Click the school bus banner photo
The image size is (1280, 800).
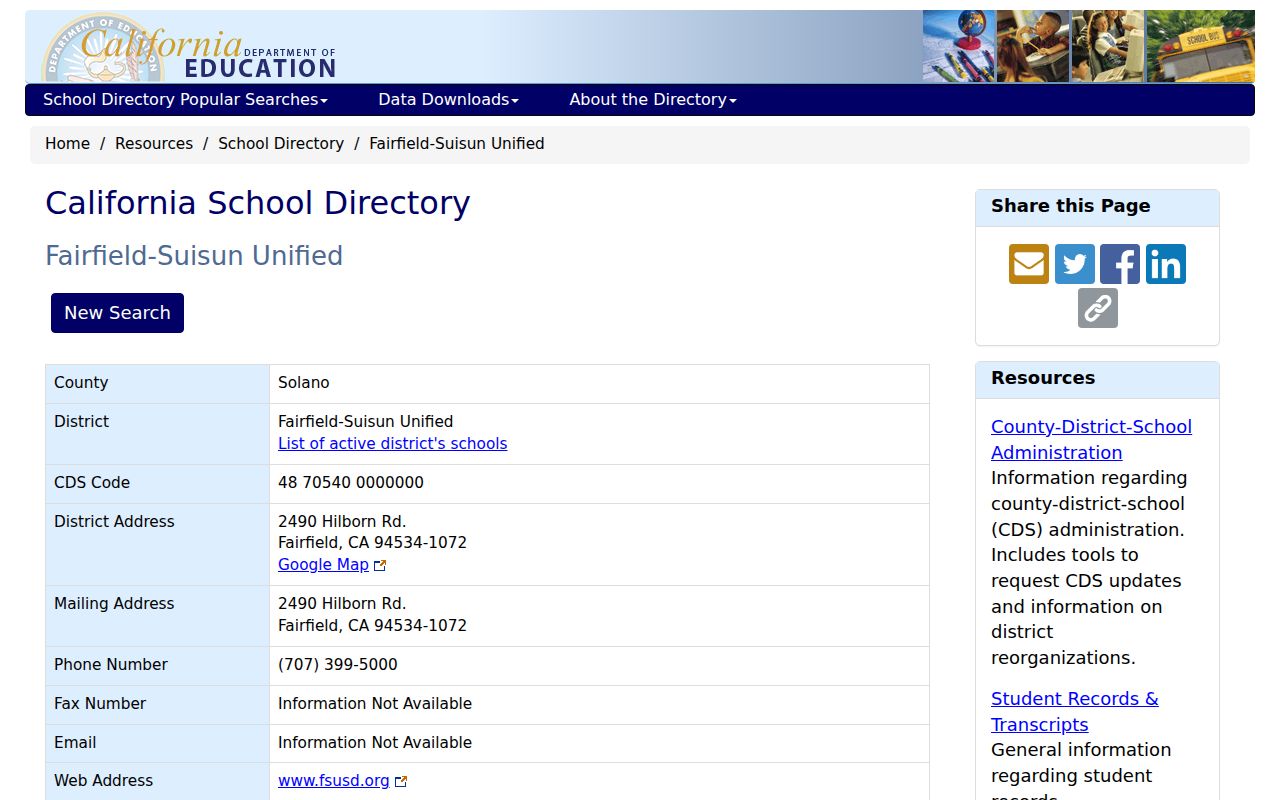pos(1200,46)
